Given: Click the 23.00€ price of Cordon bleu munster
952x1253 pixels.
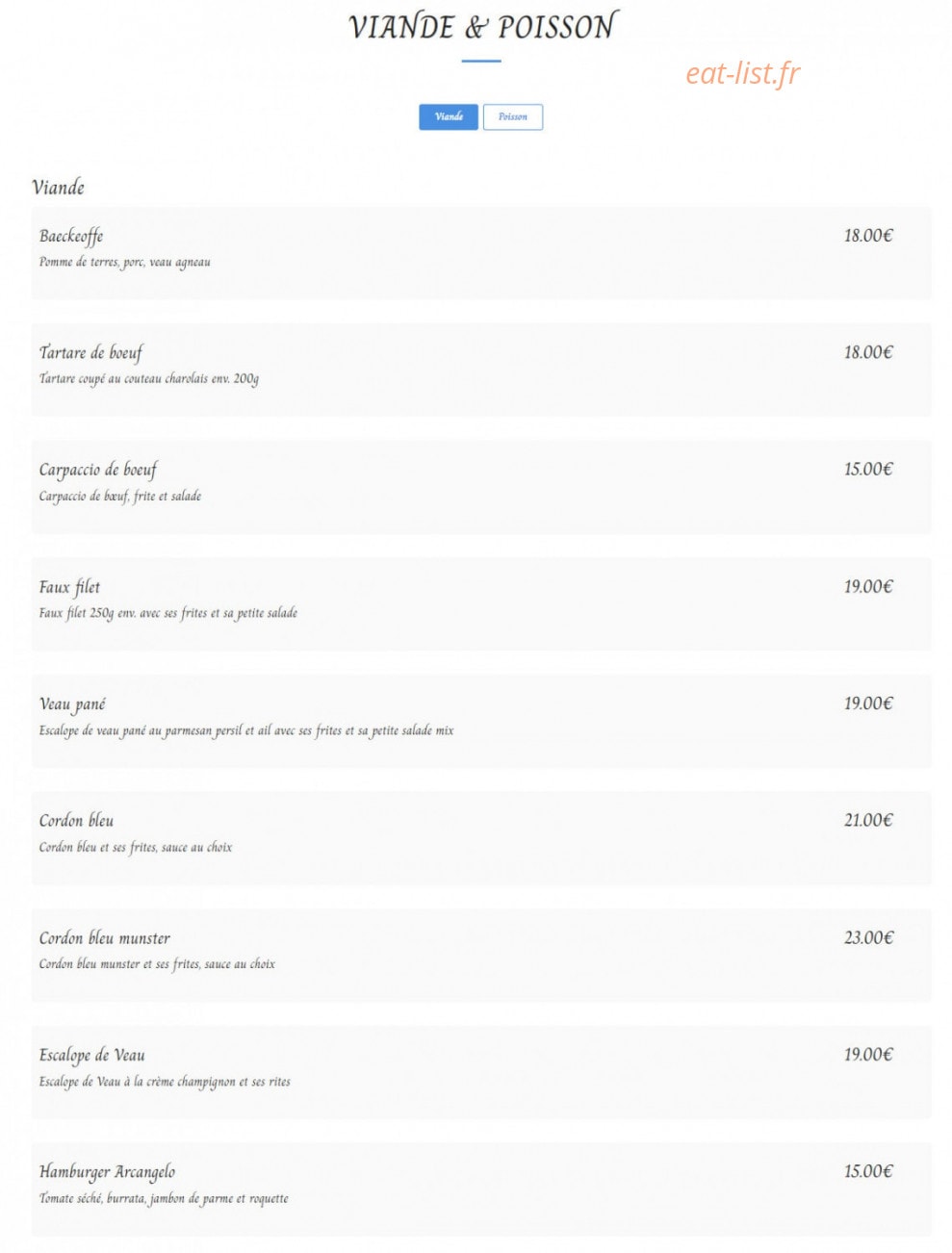Looking at the screenshot, I should pos(868,937).
